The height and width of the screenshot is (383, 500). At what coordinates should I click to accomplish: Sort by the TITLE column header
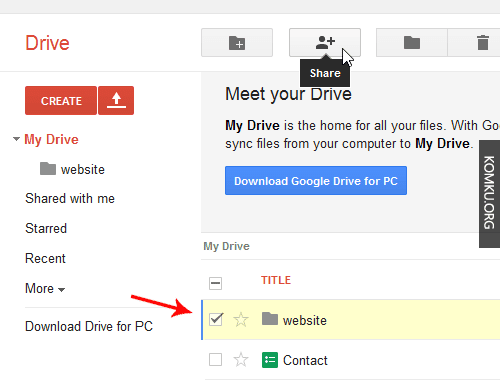point(276,280)
